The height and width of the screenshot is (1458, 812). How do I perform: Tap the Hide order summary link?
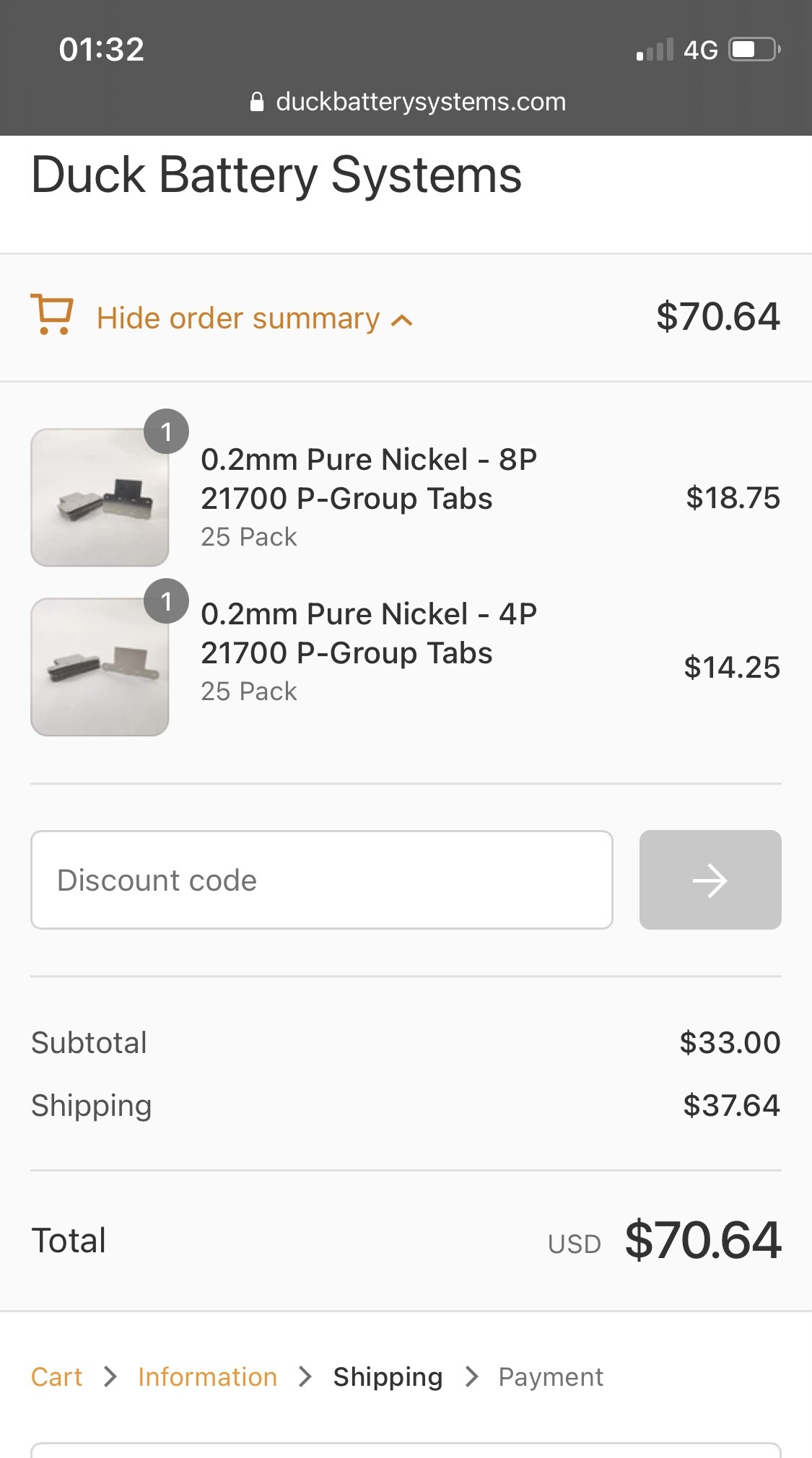[238, 318]
